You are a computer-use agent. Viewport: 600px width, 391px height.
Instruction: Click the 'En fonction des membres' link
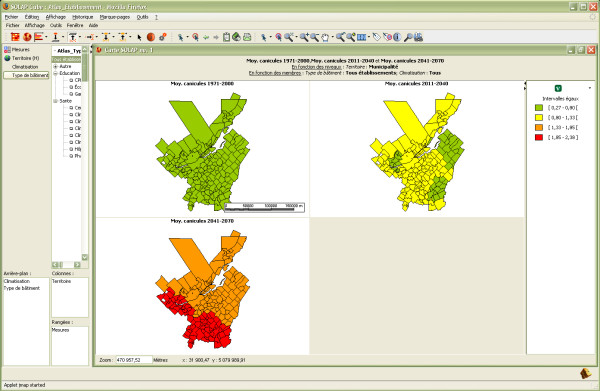point(275,73)
